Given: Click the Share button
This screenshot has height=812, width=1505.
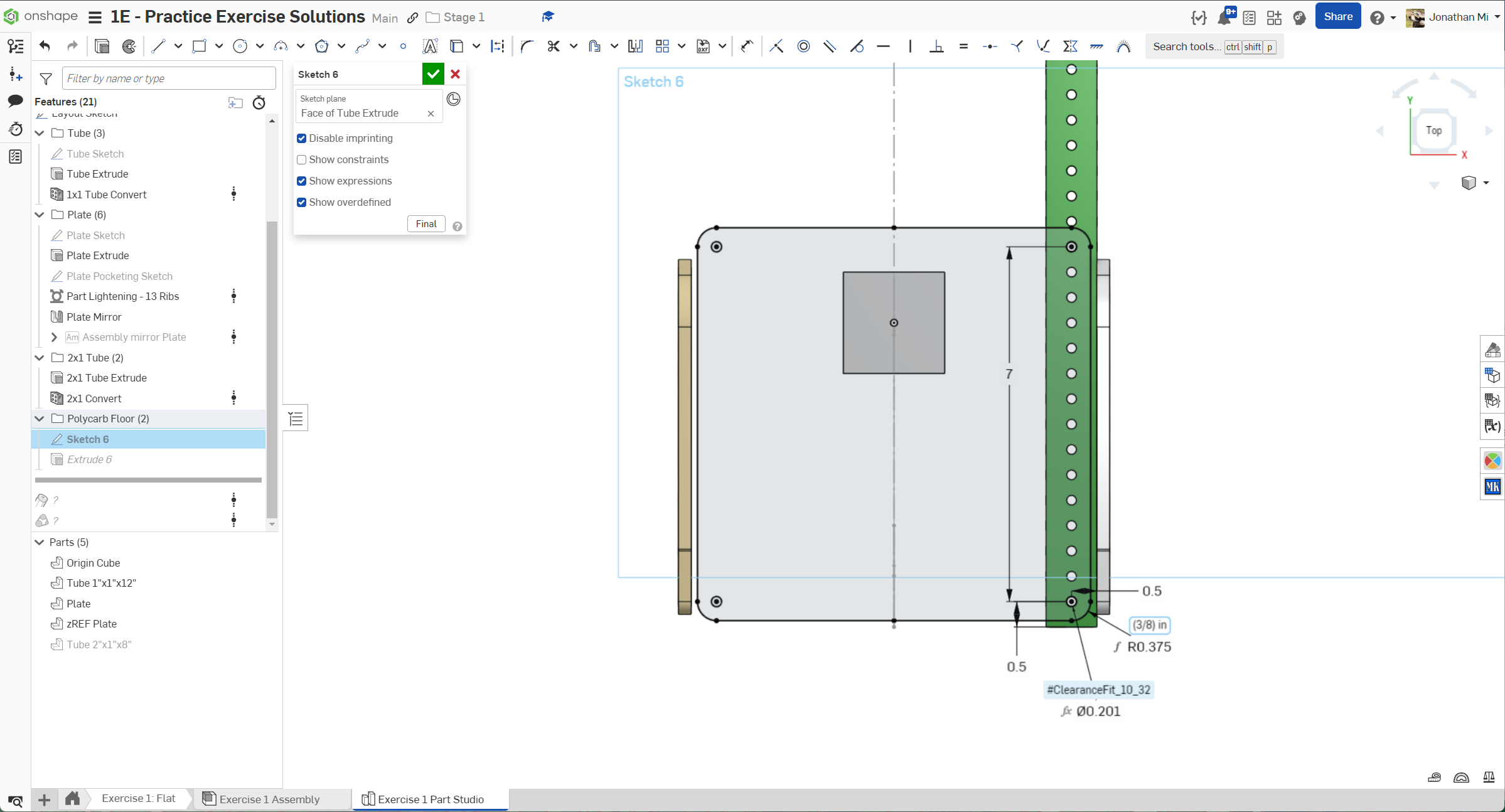Looking at the screenshot, I should [x=1337, y=17].
